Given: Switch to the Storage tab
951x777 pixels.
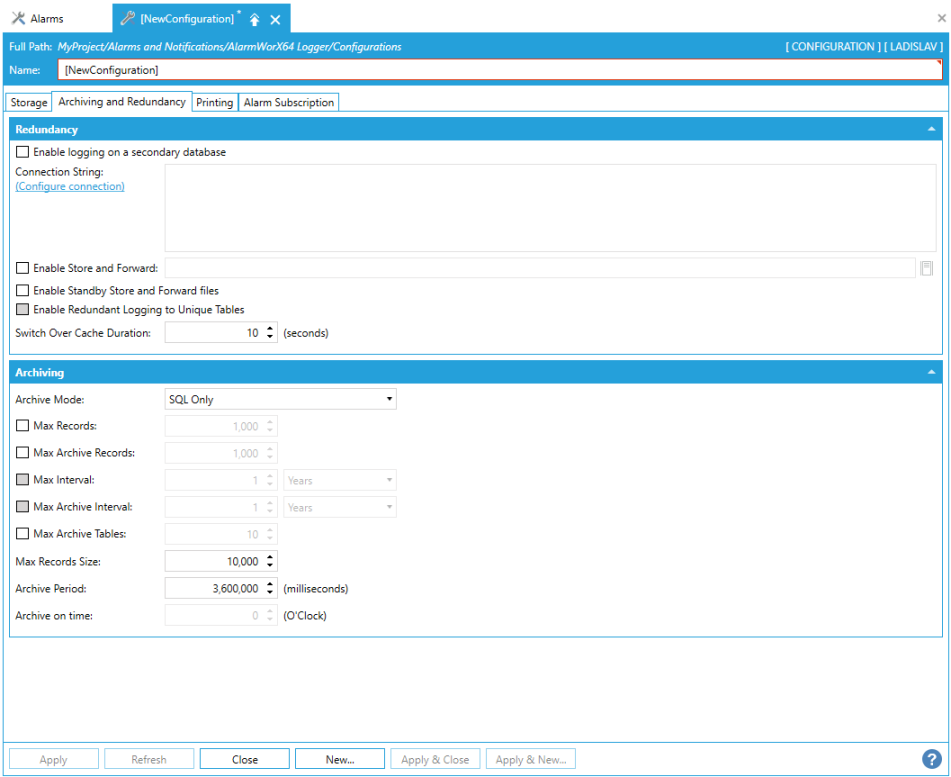Looking at the screenshot, I should click(x=29, y=102).
